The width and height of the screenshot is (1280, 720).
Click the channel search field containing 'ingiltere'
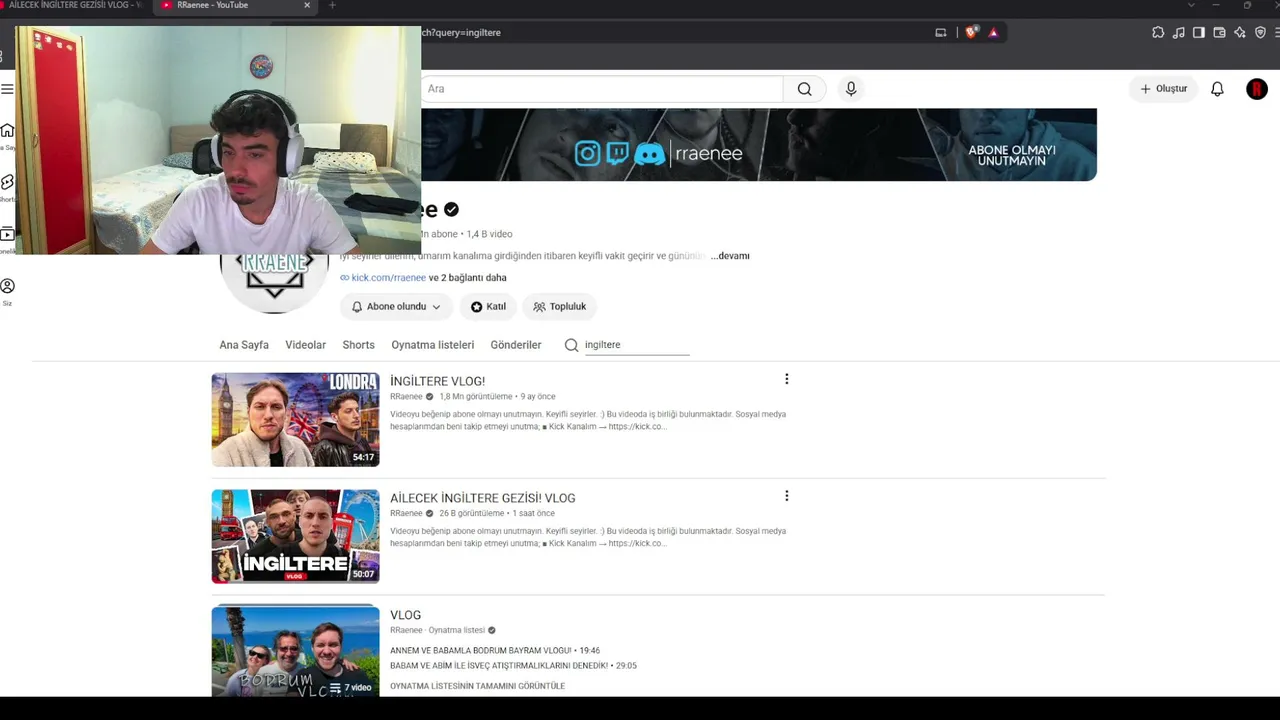(x=637, y=345)
